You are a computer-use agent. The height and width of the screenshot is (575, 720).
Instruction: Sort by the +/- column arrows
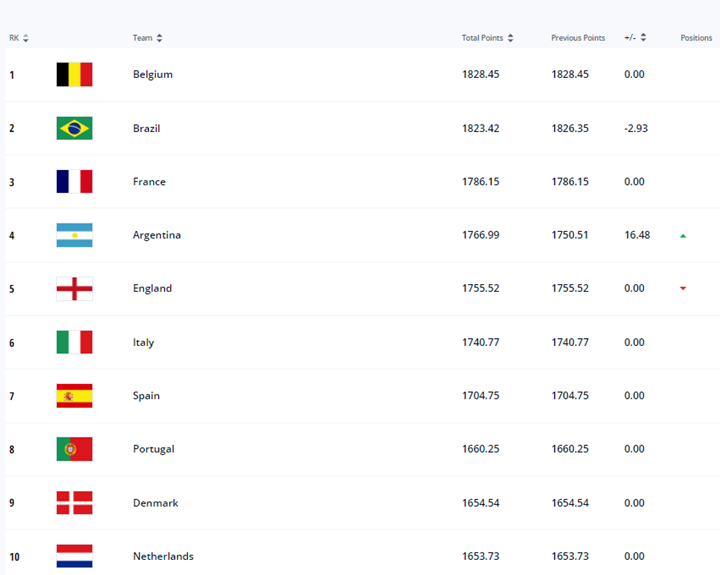click(643, 38)
